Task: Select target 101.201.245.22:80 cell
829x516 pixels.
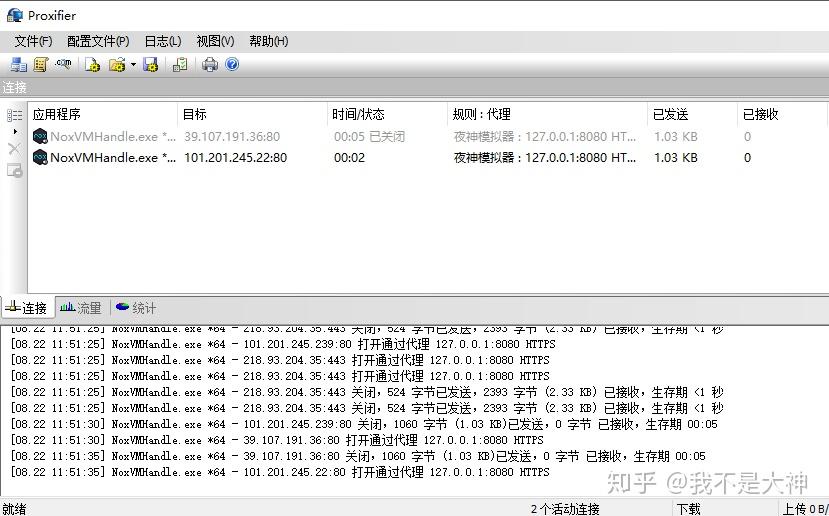Action: tap(236, 158)
